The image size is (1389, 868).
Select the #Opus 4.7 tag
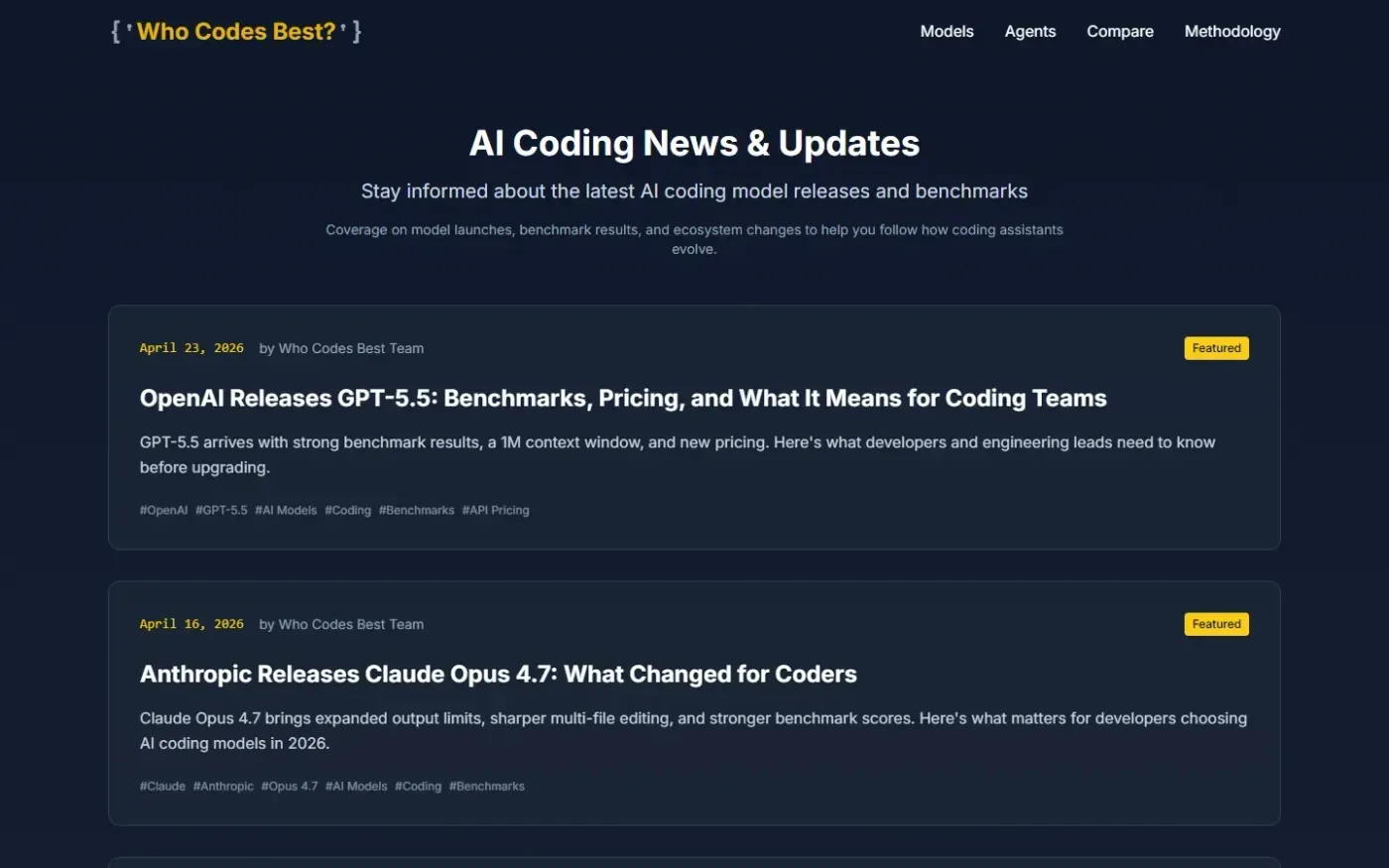[290, 786]
